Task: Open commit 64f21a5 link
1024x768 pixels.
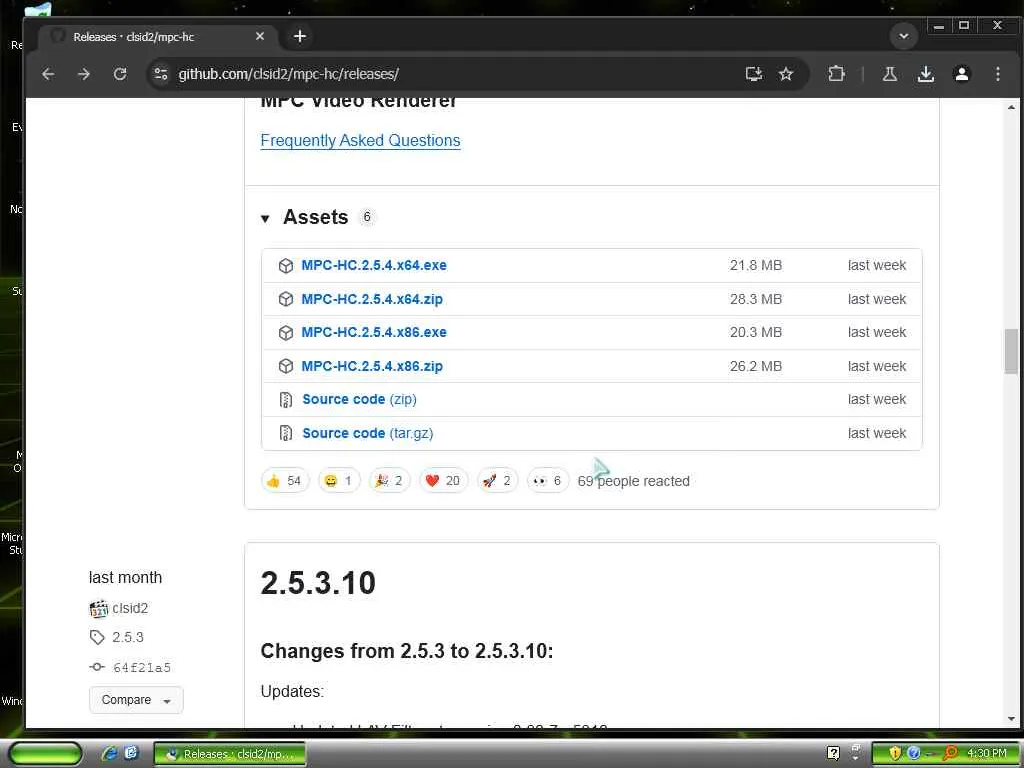Action: (x=142, y=667)
